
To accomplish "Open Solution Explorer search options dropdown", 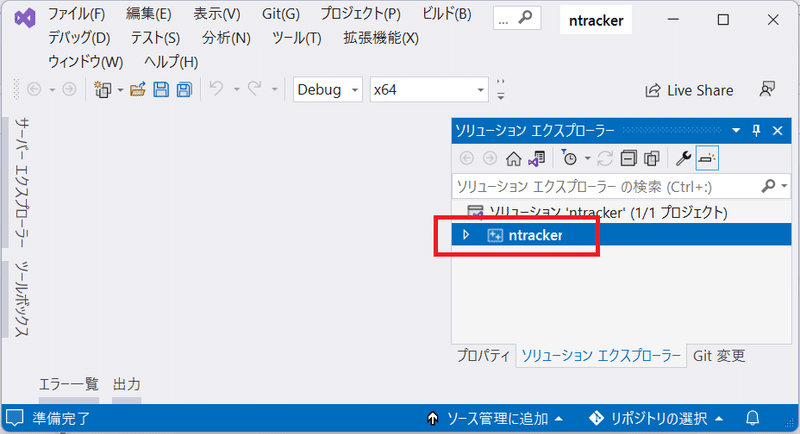I will (785, 187).
